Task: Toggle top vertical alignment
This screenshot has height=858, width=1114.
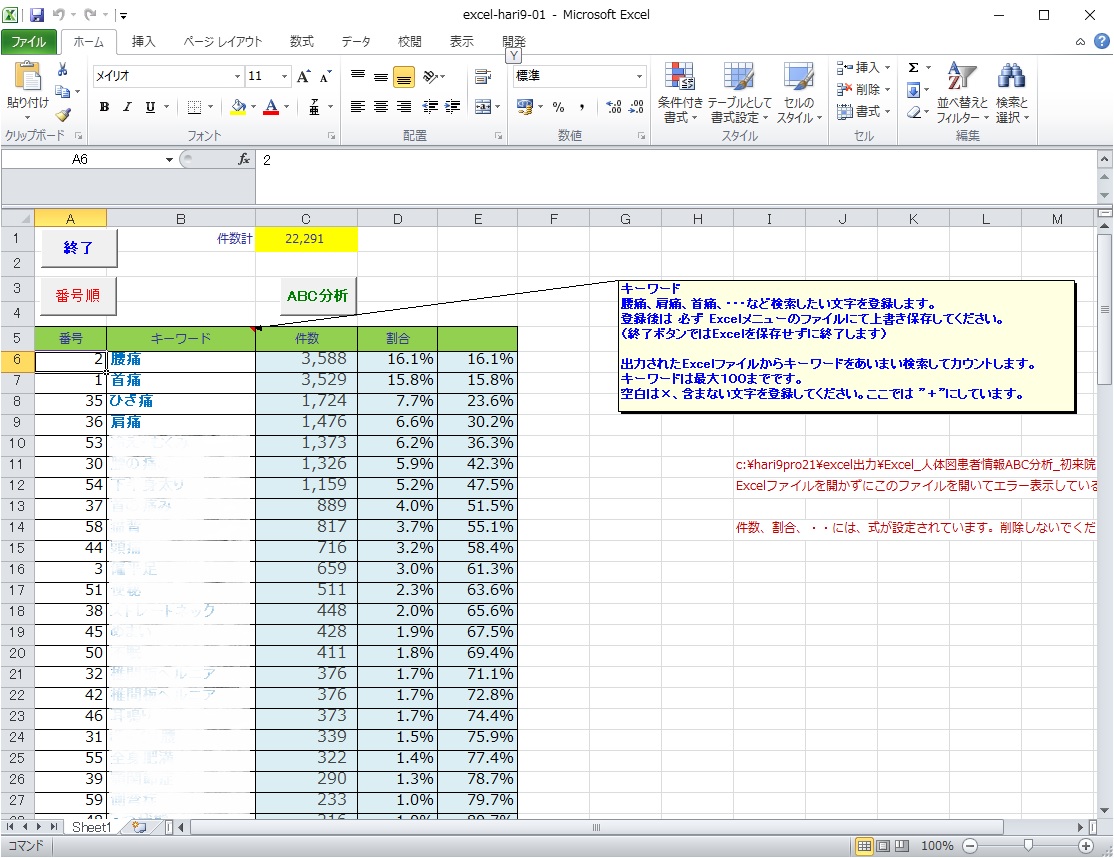Action: click(x=358, y=77)
